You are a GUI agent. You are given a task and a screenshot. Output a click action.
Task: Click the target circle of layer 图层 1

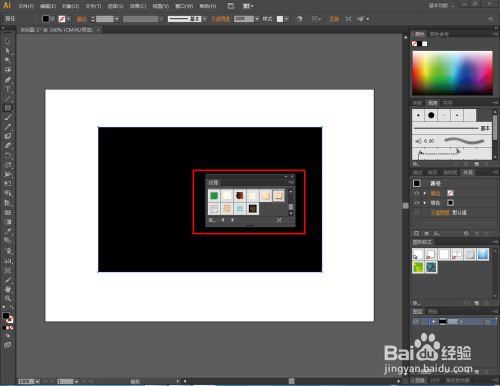coord(487,322)
